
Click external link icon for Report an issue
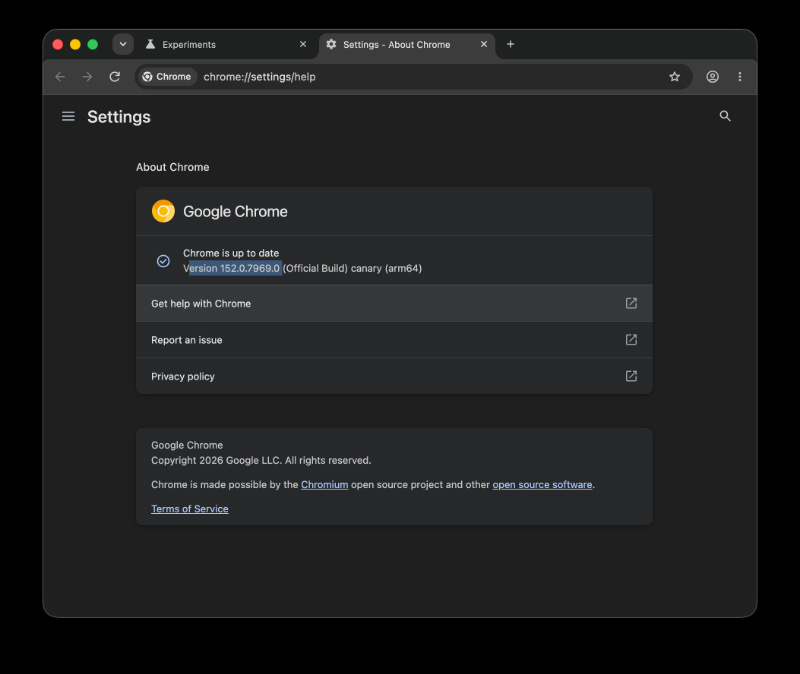[631, 340]
